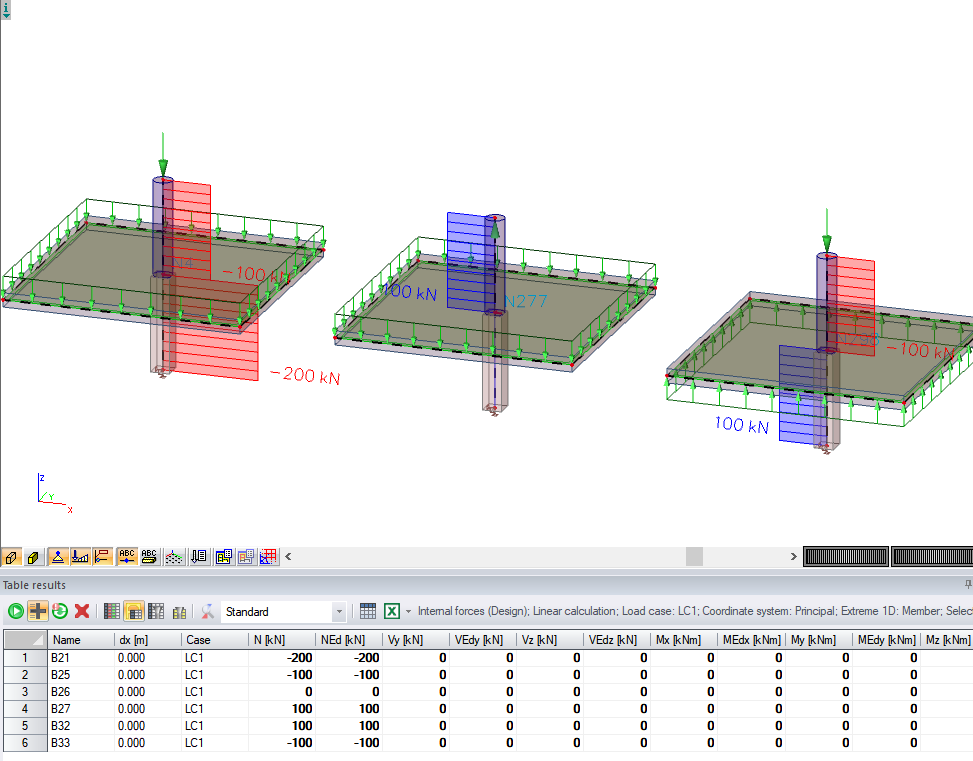Viewport: 973px width, 761px height.
Task: Click the B32 member name cell
Action: click(81, 726)
